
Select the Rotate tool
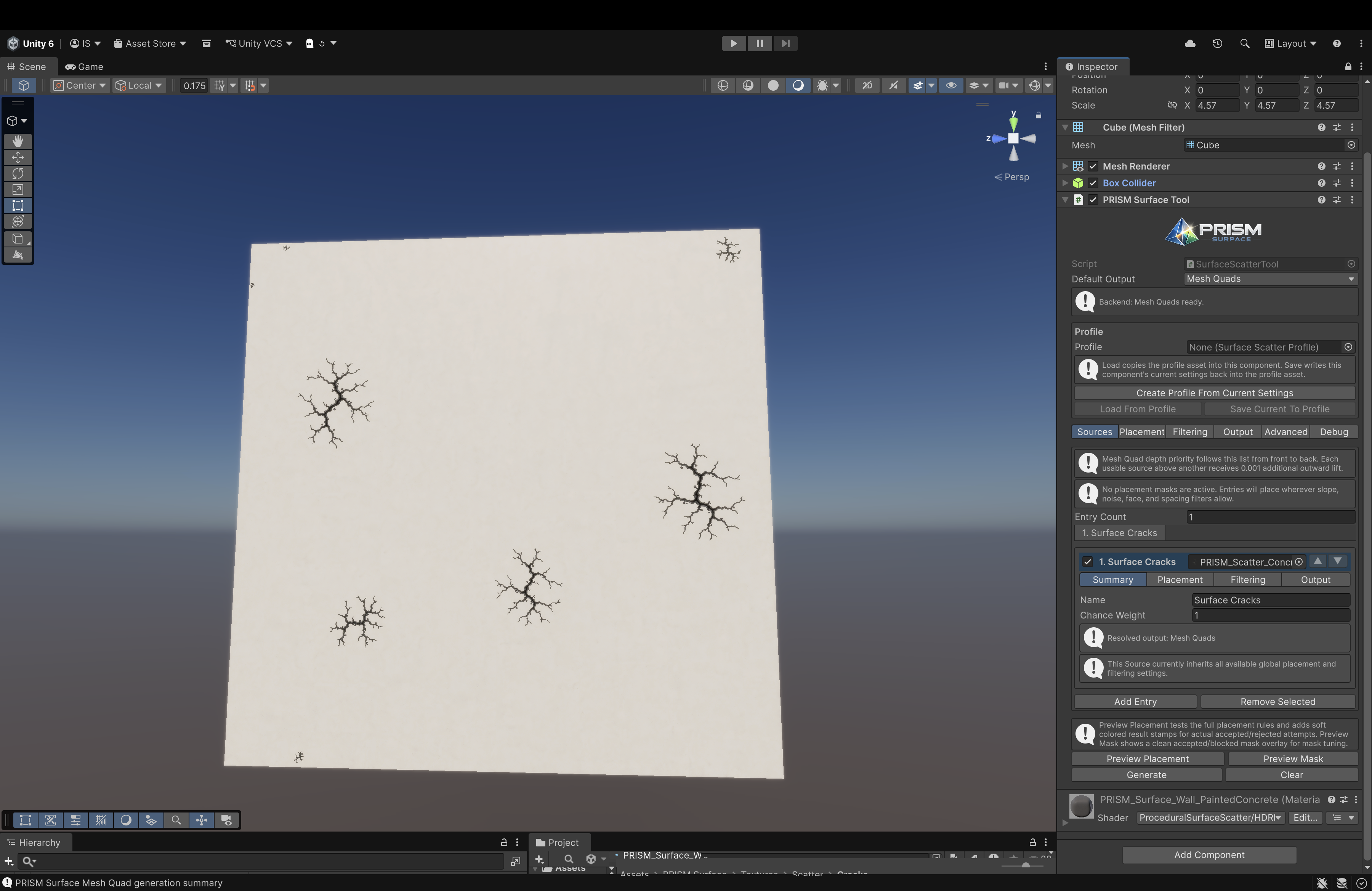(18, 173)
